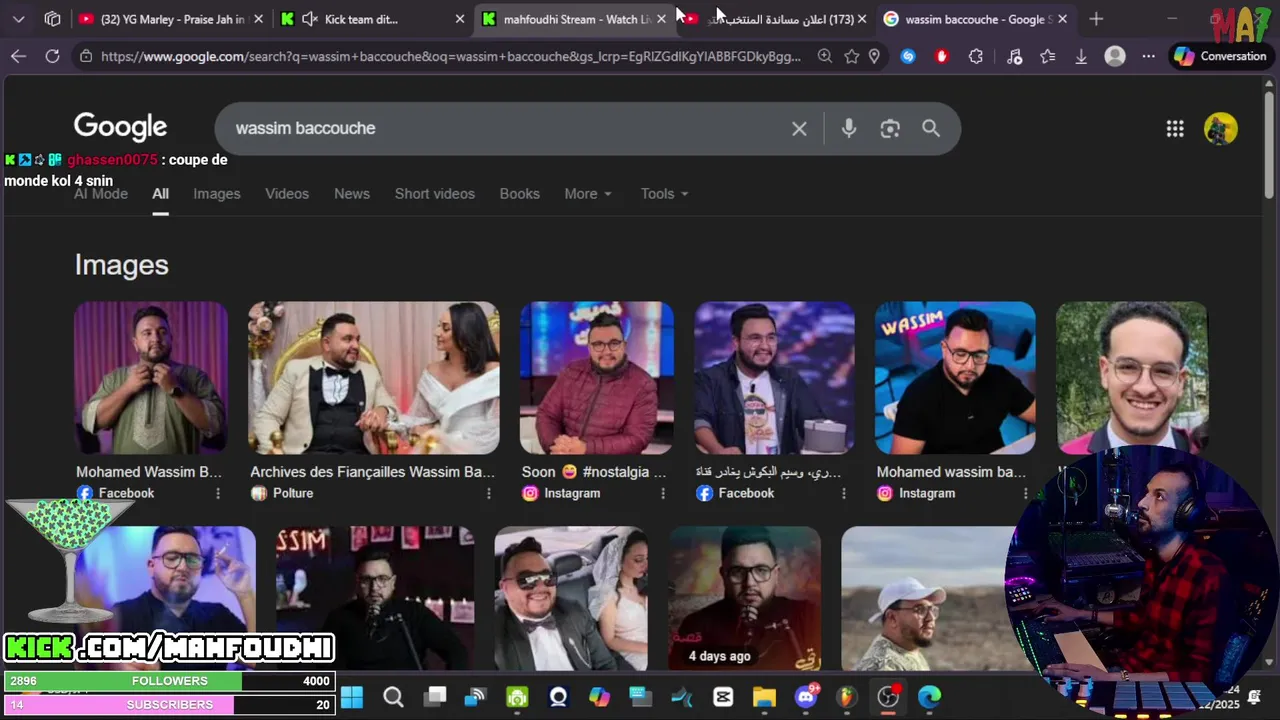Select the News search filter

click(352, 194)
